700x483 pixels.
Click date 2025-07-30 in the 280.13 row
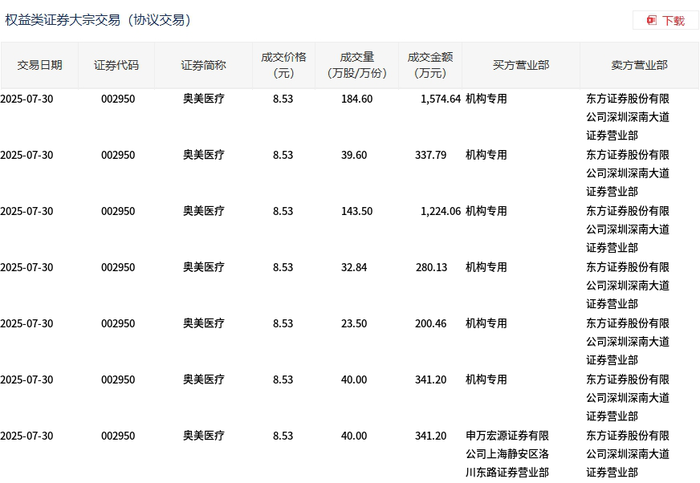(27, 267)
